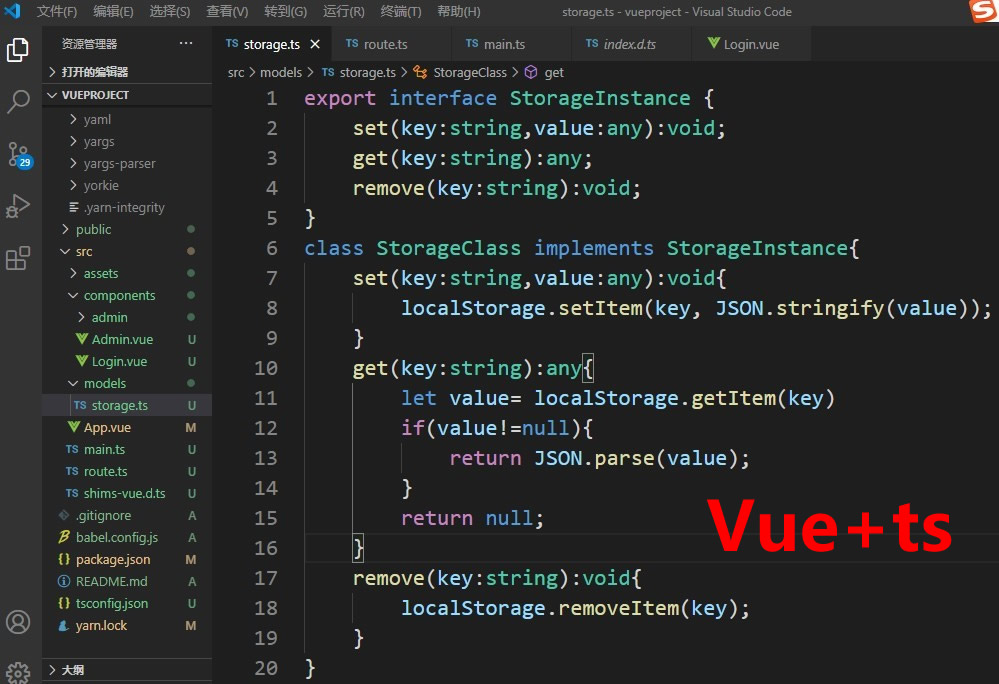This screenshot has height=684, width=999.
Task: Click the models breadcrumb segment
Action: pyautogui.click(x=281, y=73)
